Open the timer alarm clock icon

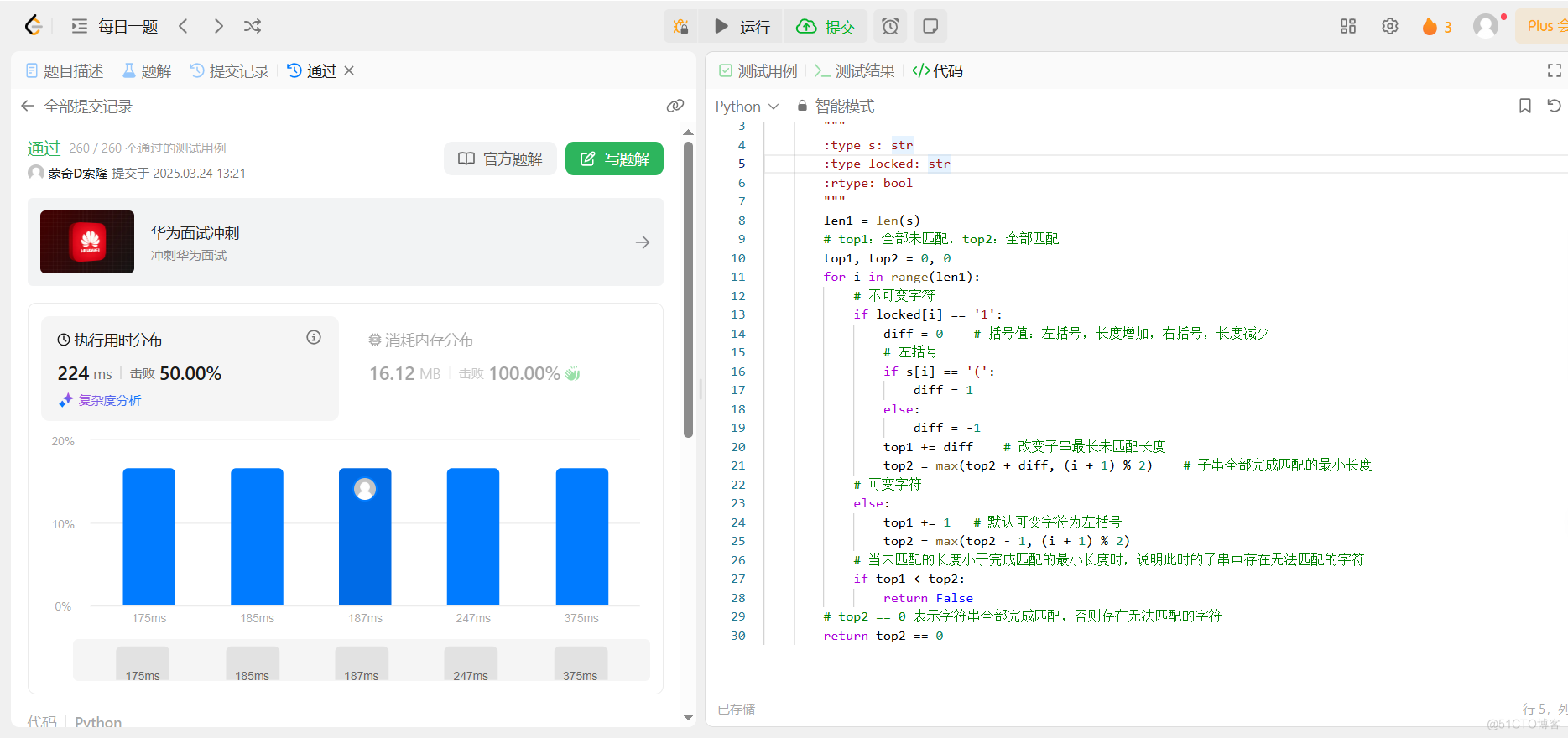(x=890, y=26)
